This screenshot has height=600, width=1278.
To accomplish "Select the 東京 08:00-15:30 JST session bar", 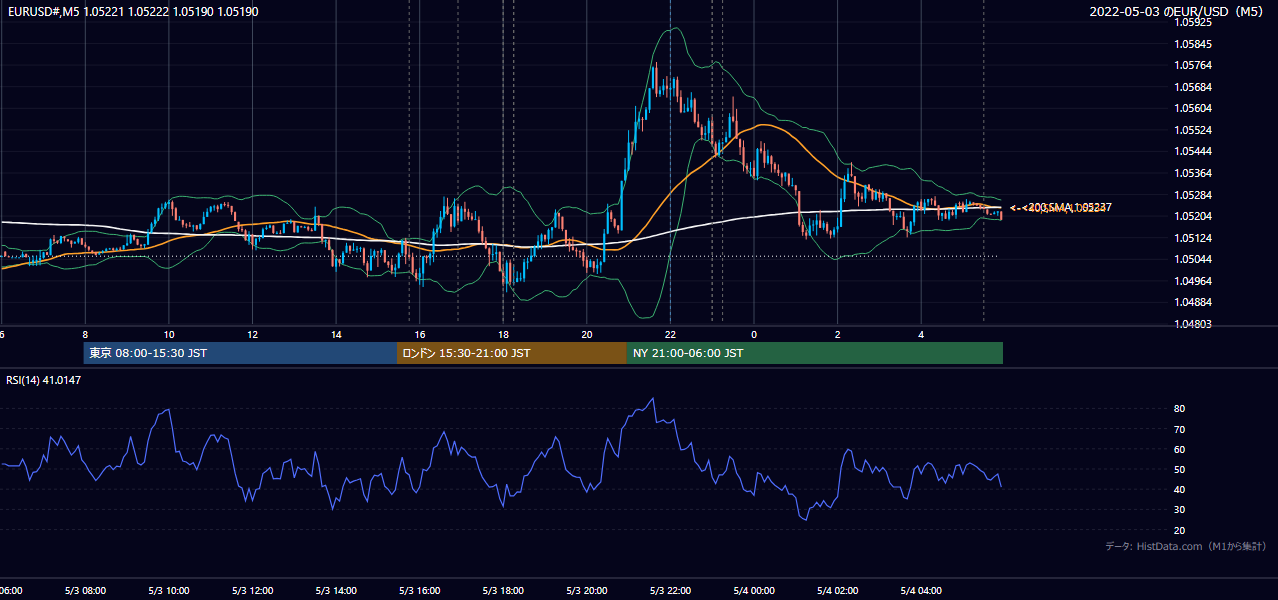I will 240,353.
